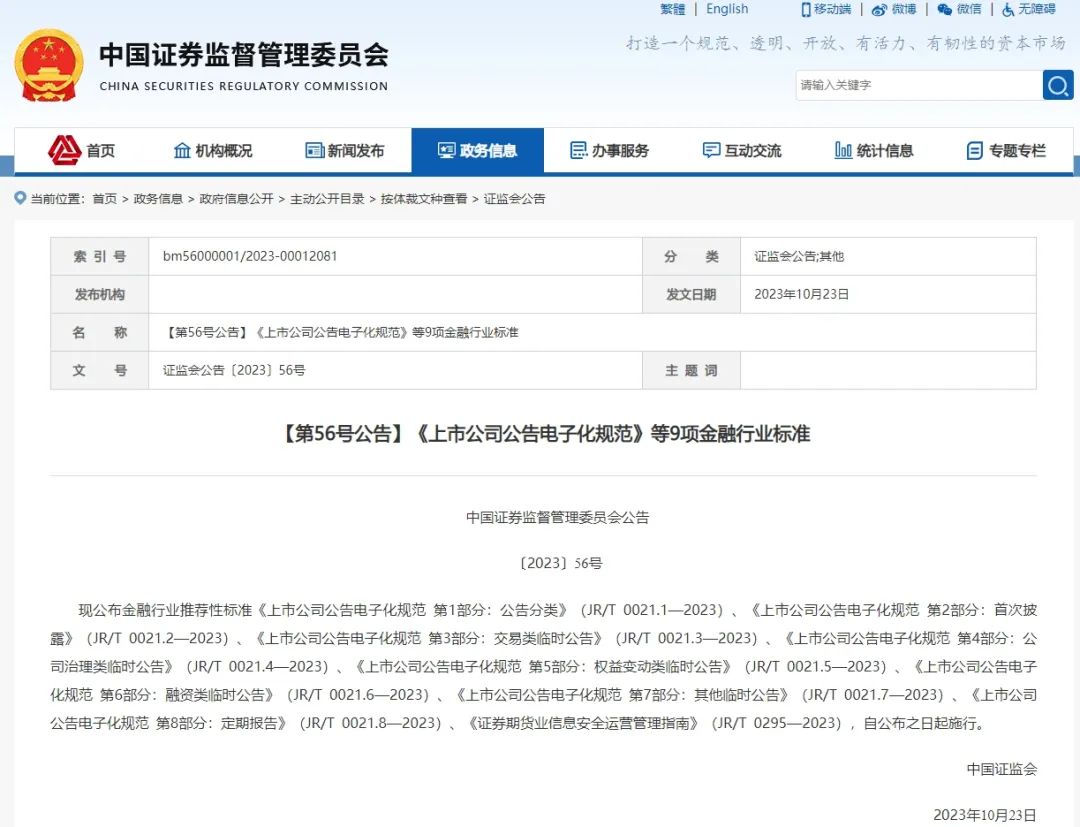Click the Weibo icon in top bar
Screen dimensions: 1080x827
pyautogui.click(x=879, y=10)
